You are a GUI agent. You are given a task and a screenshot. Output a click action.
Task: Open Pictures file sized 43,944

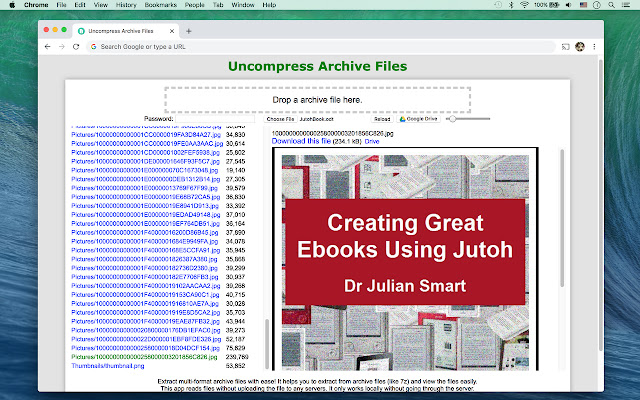click(146, 322)
